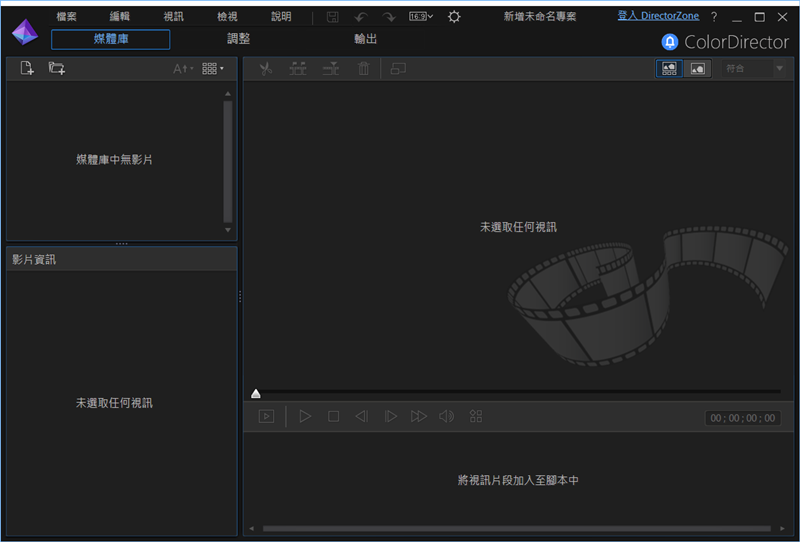Open the 檔案 menu
The width and height of the screenshot is (800, 542).
tap(66, 17)
